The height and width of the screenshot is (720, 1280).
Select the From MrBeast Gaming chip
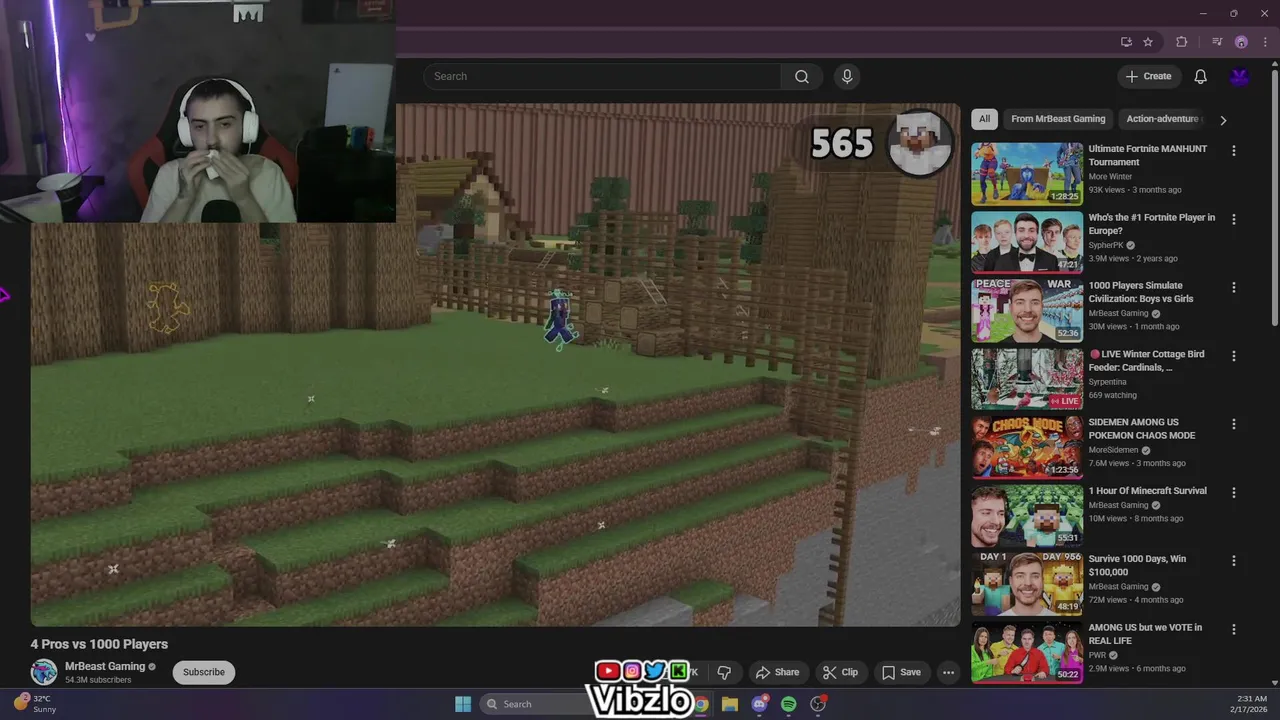[x=1058, y=119]
